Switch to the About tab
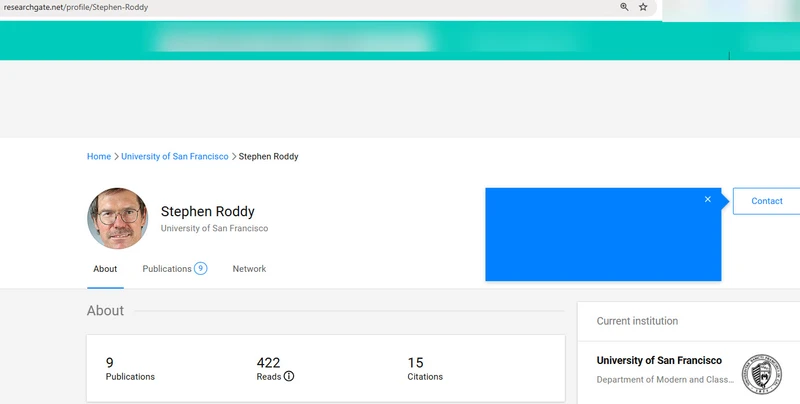This screenshot has width=800, height=404. click(105, 269)
